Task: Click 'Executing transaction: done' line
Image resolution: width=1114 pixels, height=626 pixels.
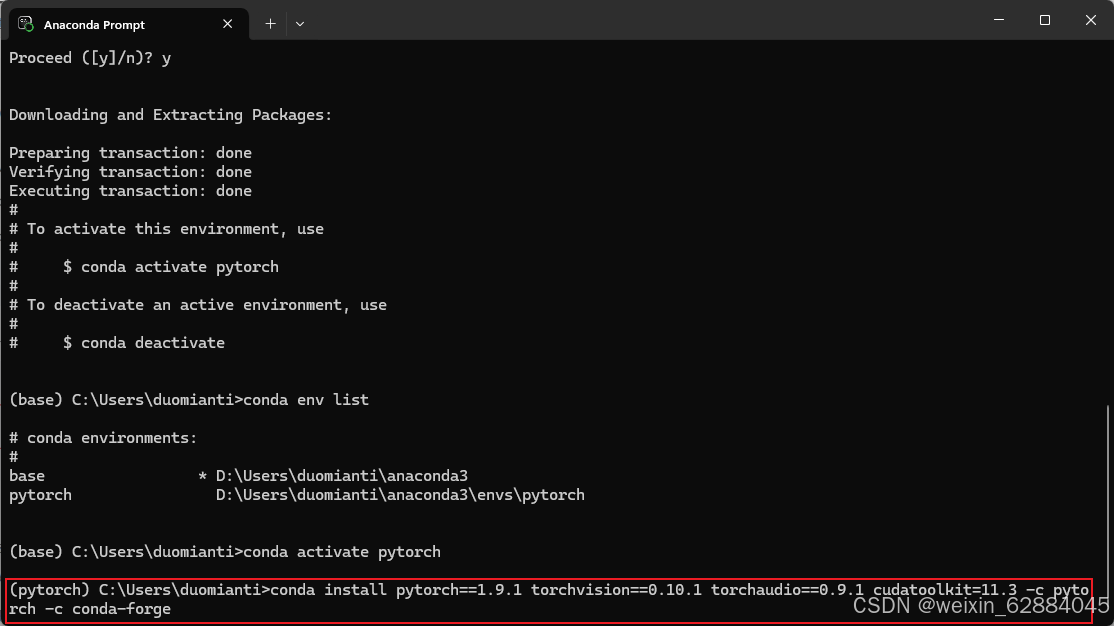Action: click(x=130, y=191)
